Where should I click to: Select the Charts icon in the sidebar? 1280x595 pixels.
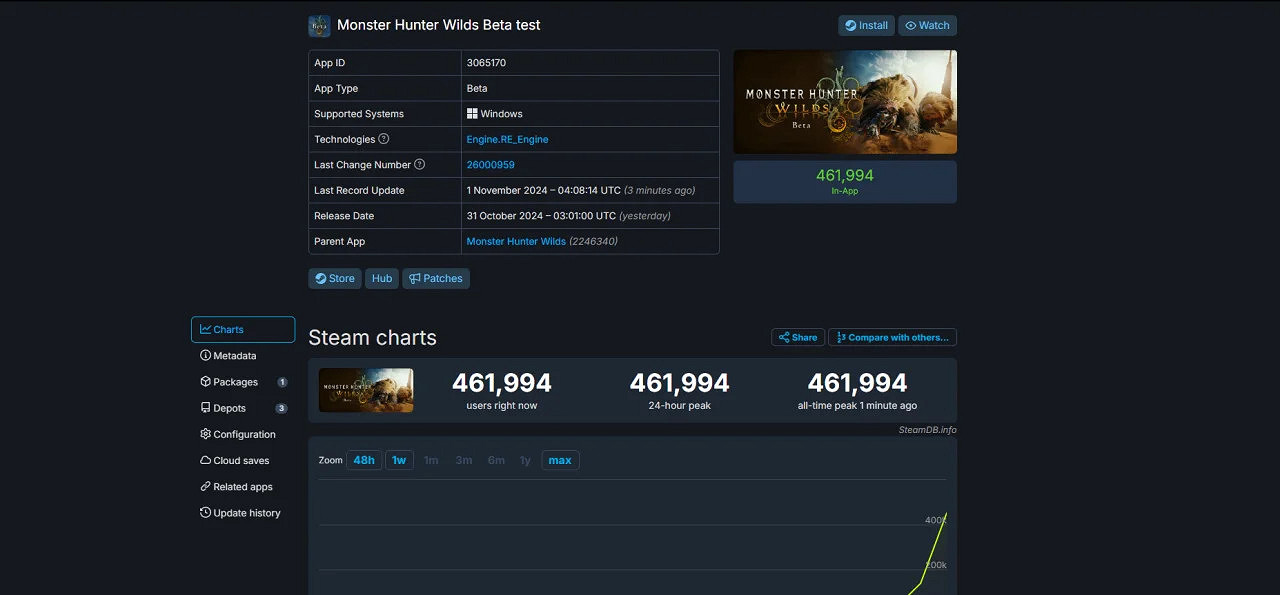(x=207, y=329)
